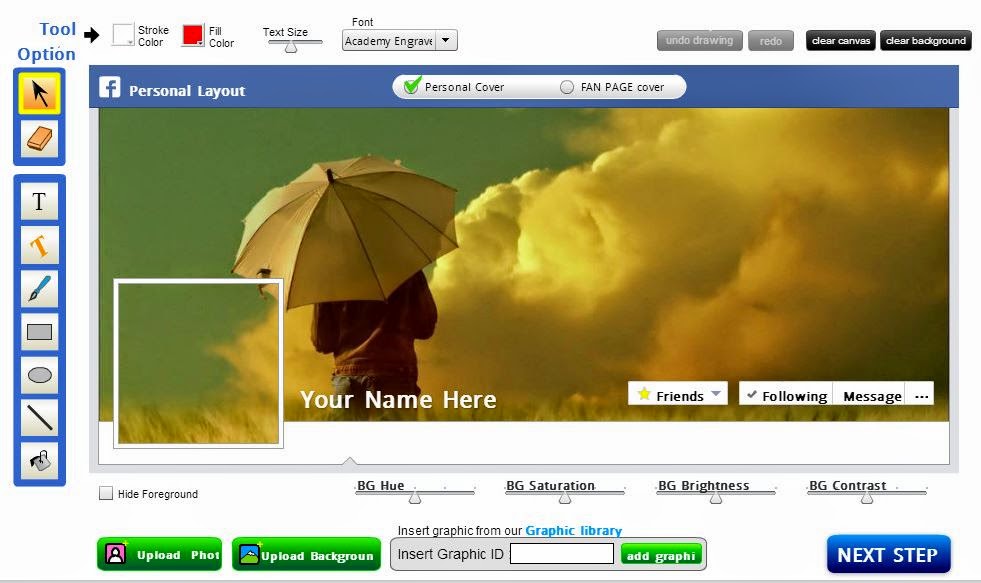Open the Graphic library link
Viewport: 981px width, 583px height.
pyautogui.click(x=575, y=530)
